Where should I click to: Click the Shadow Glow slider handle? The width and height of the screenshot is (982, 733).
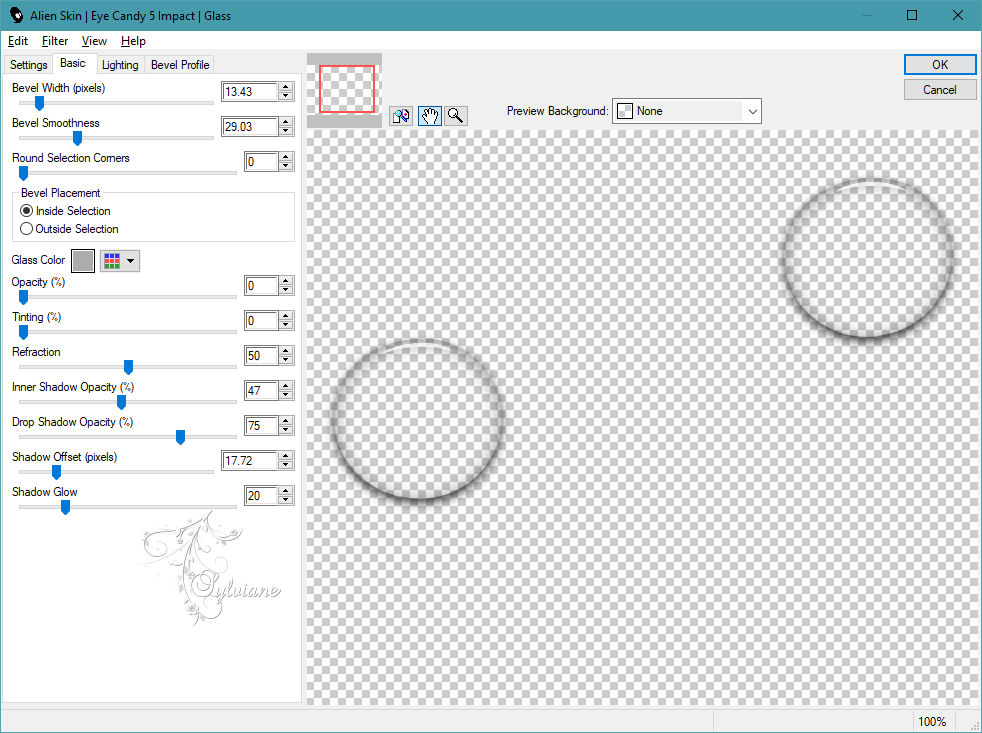pyautogui.click(x=65, y=507)
